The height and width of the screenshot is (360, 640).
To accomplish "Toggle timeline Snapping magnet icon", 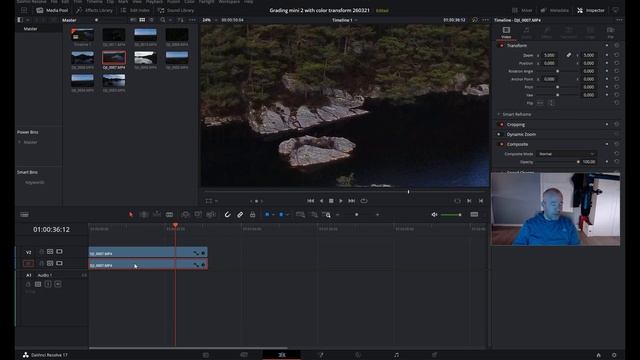I will [x=227, y=215].
